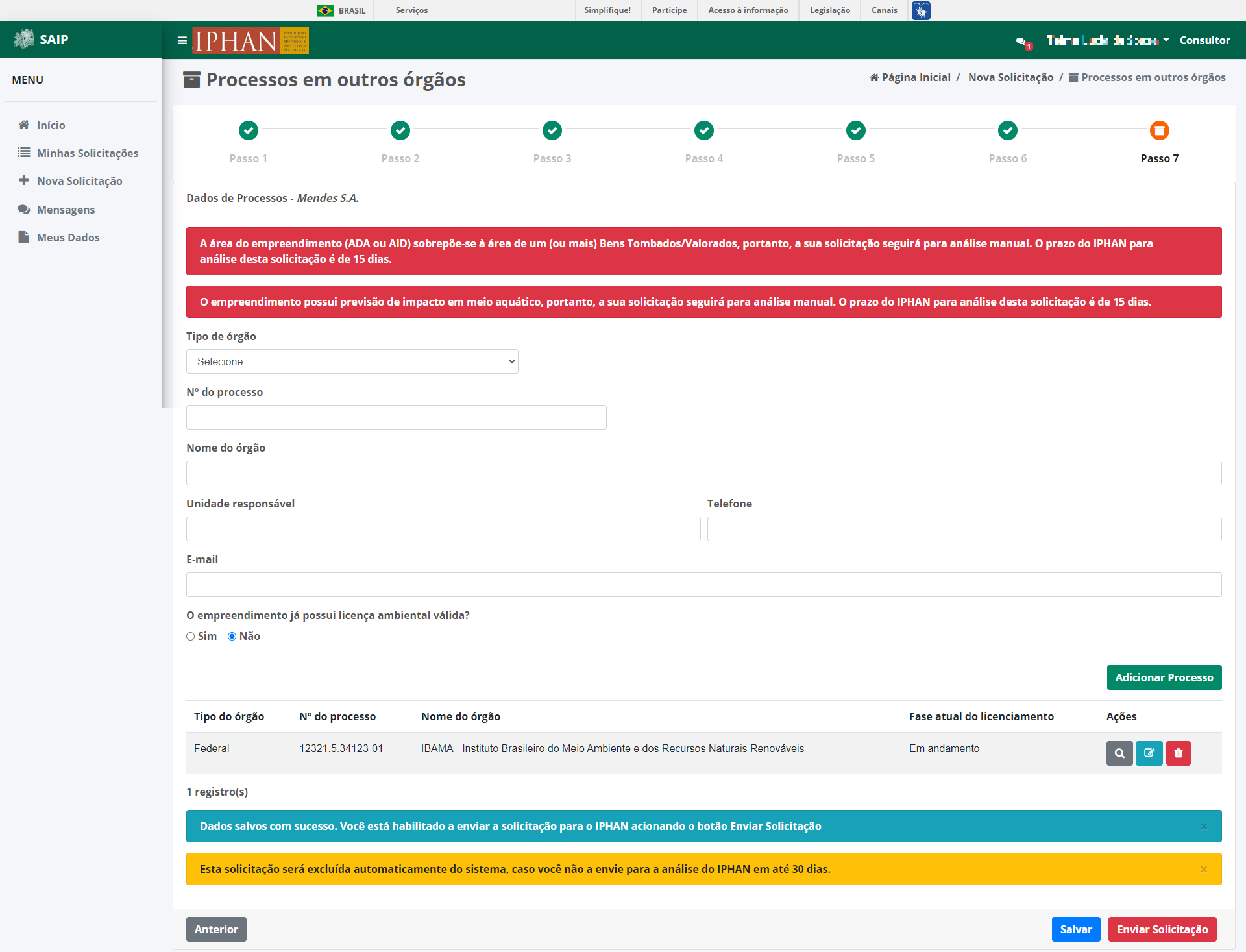This screenshot has height=952, width=1246.
Task: Edit the IBAMA process row
Action: (1149, 753)
